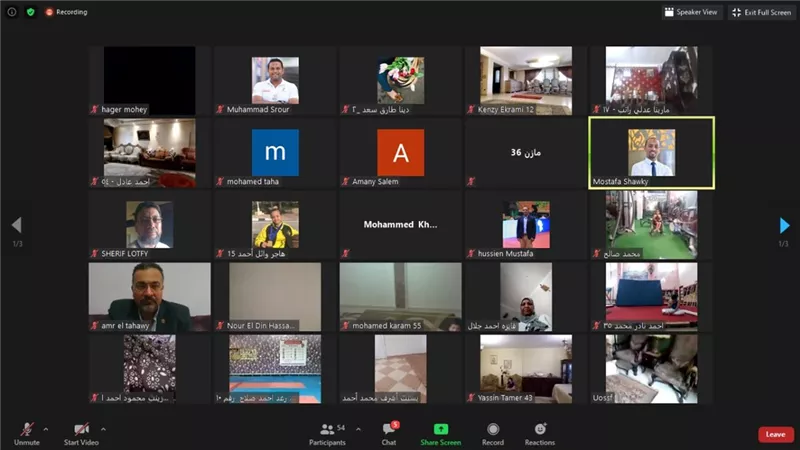Start meeting Record
The width and height of the screenshot is (800, 450).
click(x=493, y=434)
